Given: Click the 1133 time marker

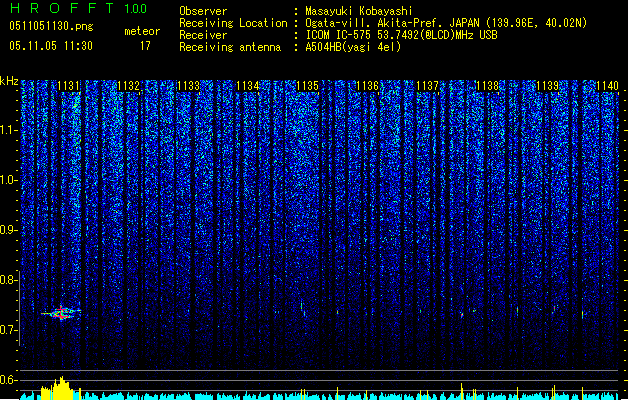Looking at the screenshot, I should pos(188,86).
